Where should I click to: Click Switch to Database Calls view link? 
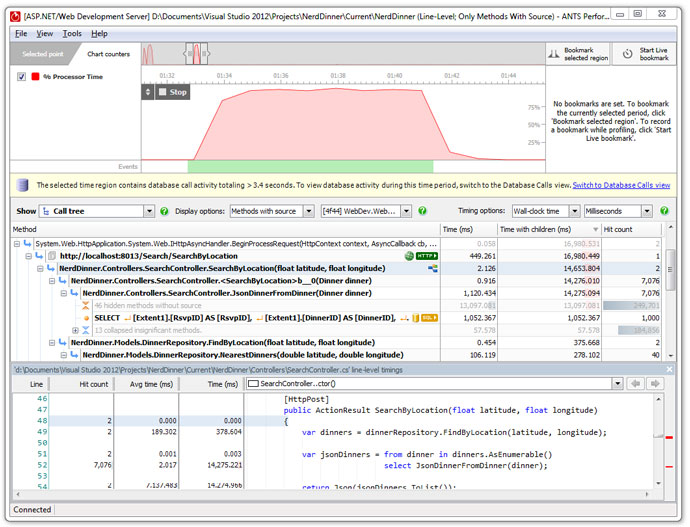pyautogui.click(x=621, y=185)
